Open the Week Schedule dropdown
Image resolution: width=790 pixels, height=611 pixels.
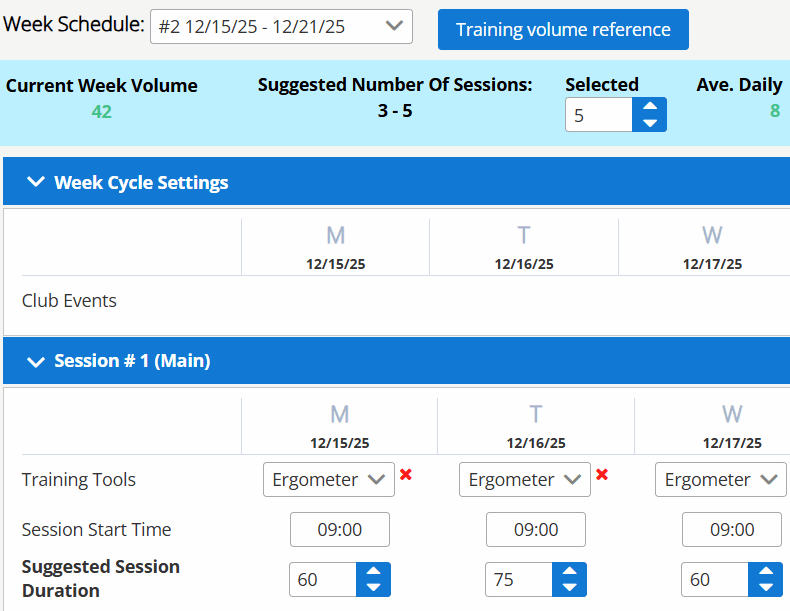pos(281,27)
